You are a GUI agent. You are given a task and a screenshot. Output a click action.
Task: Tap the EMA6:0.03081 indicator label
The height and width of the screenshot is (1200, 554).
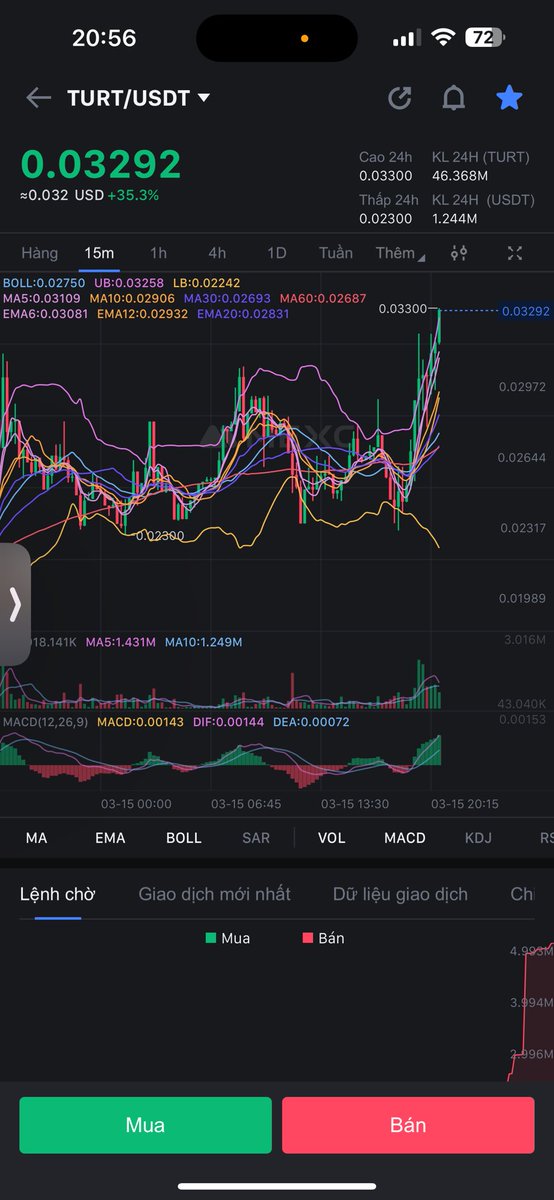(46, 314)
